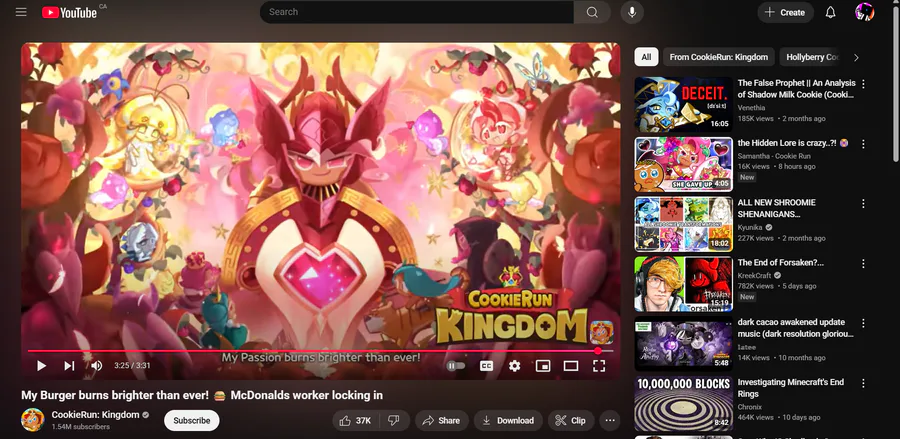Open more actions ellipsis below video
900x439 pixels.
pyautogui.click(x=610, y=421)
